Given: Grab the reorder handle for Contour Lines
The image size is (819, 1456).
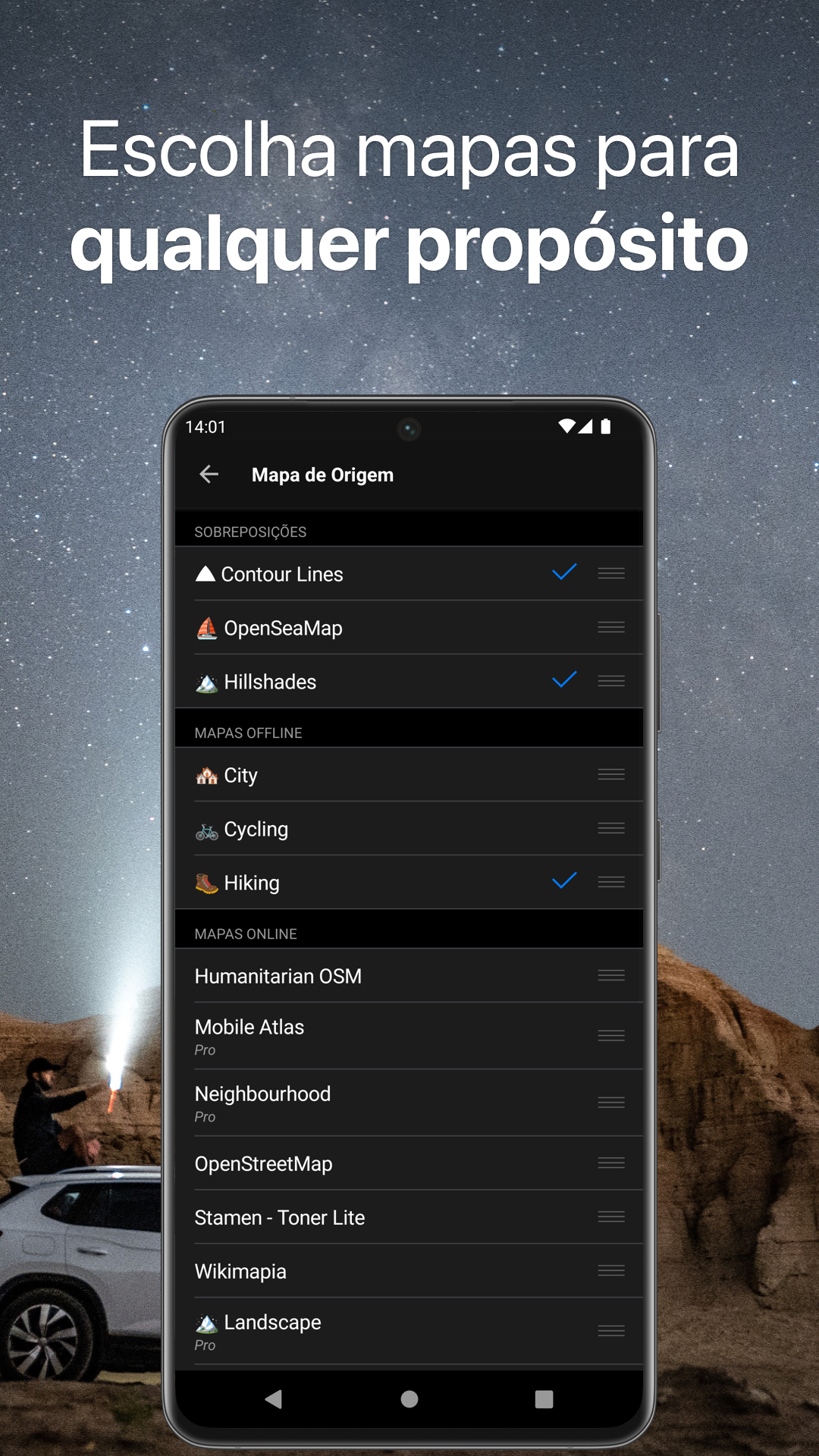Looking at the screenshot, I should tap(611, 573).
